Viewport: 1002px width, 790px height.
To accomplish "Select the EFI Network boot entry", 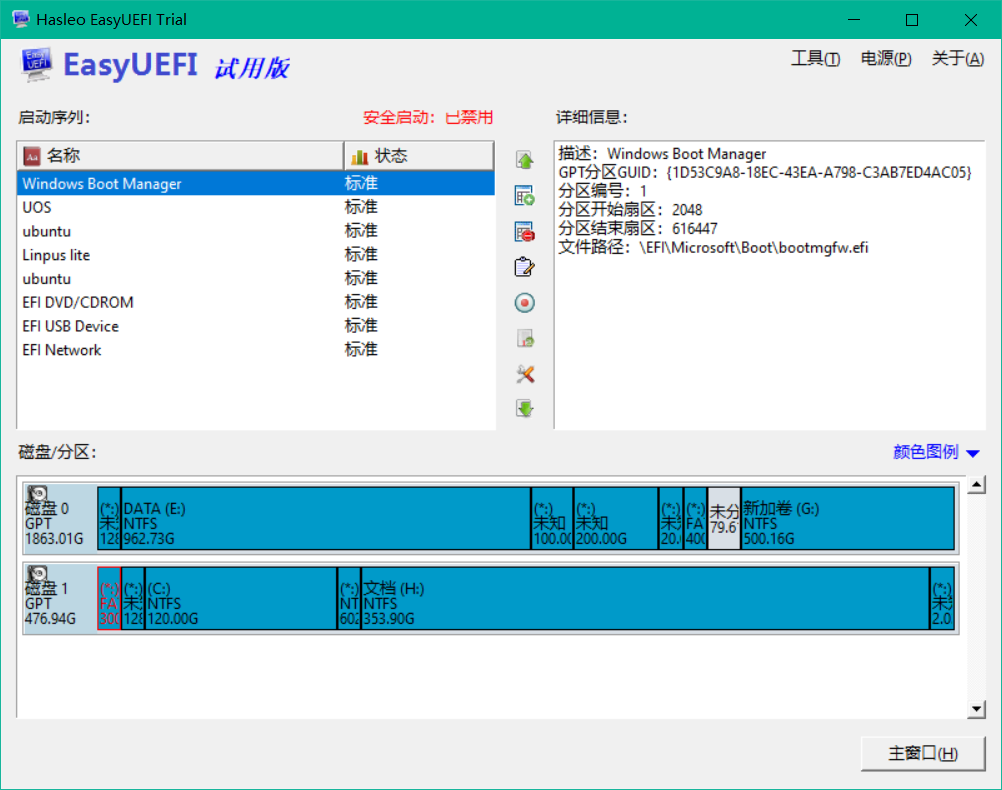I will tap(256, 350).
